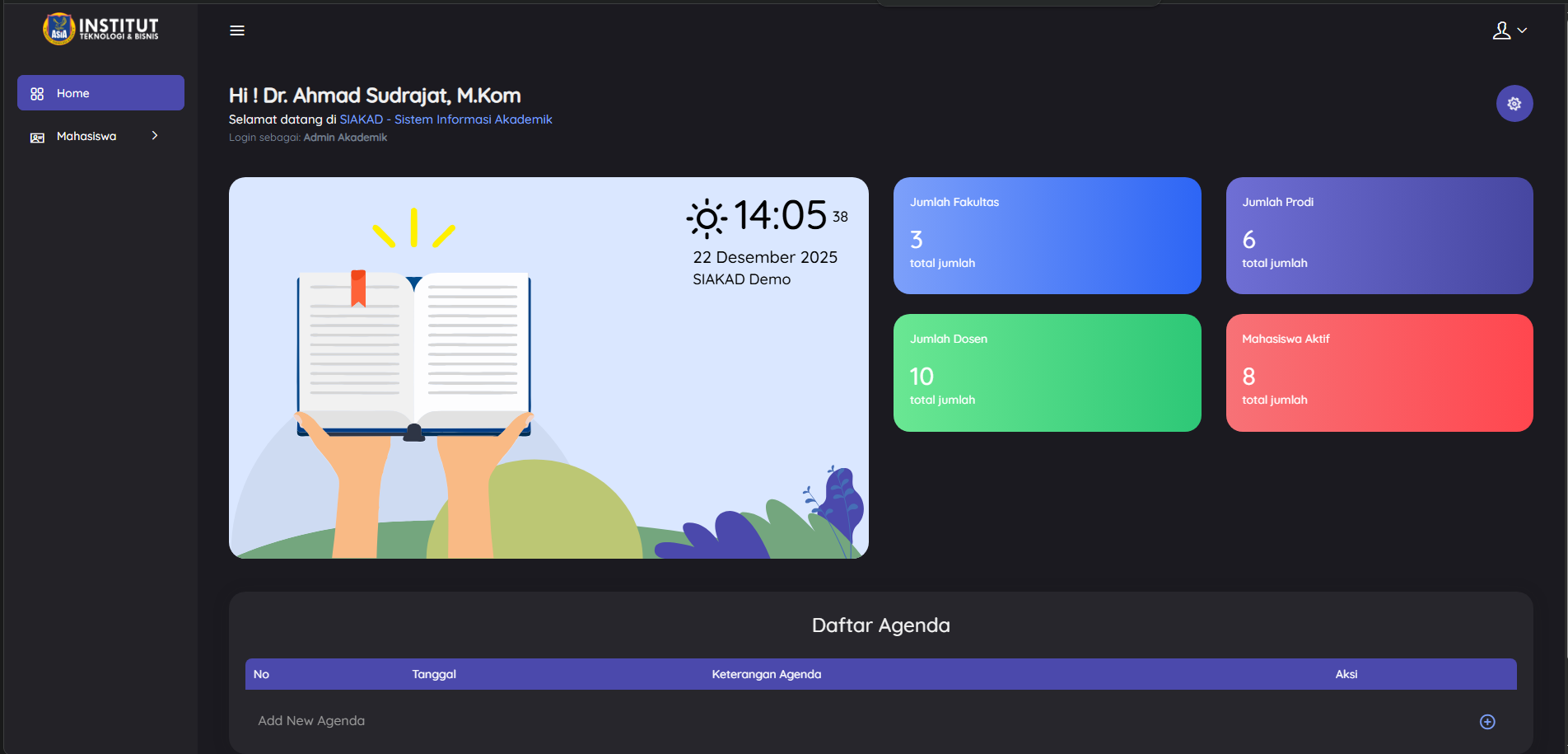1568x754 pixels.
Task: Click the sun weather icon
Action: (x=707, y=218)
